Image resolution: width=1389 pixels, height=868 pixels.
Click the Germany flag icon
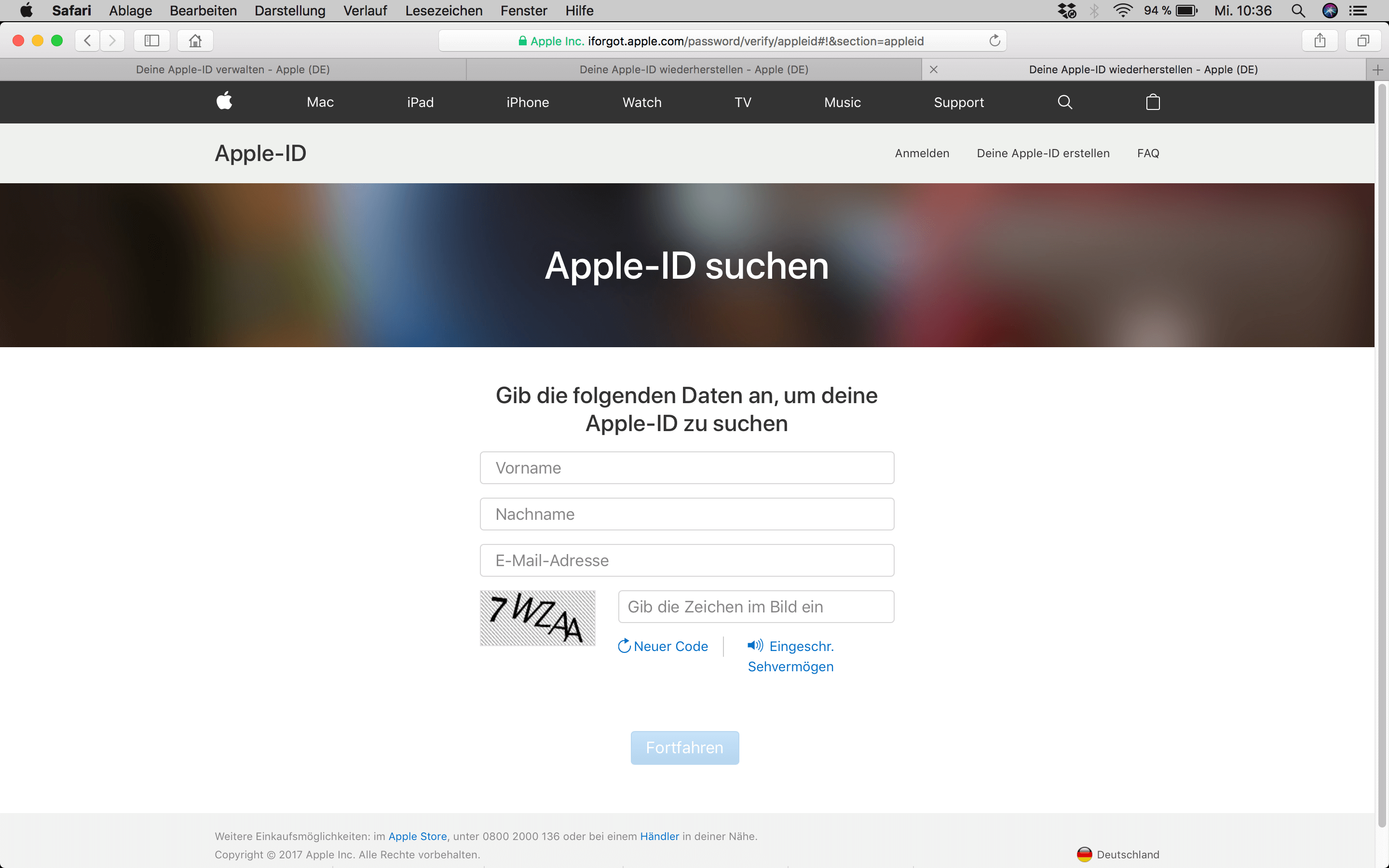[1084, 854]
